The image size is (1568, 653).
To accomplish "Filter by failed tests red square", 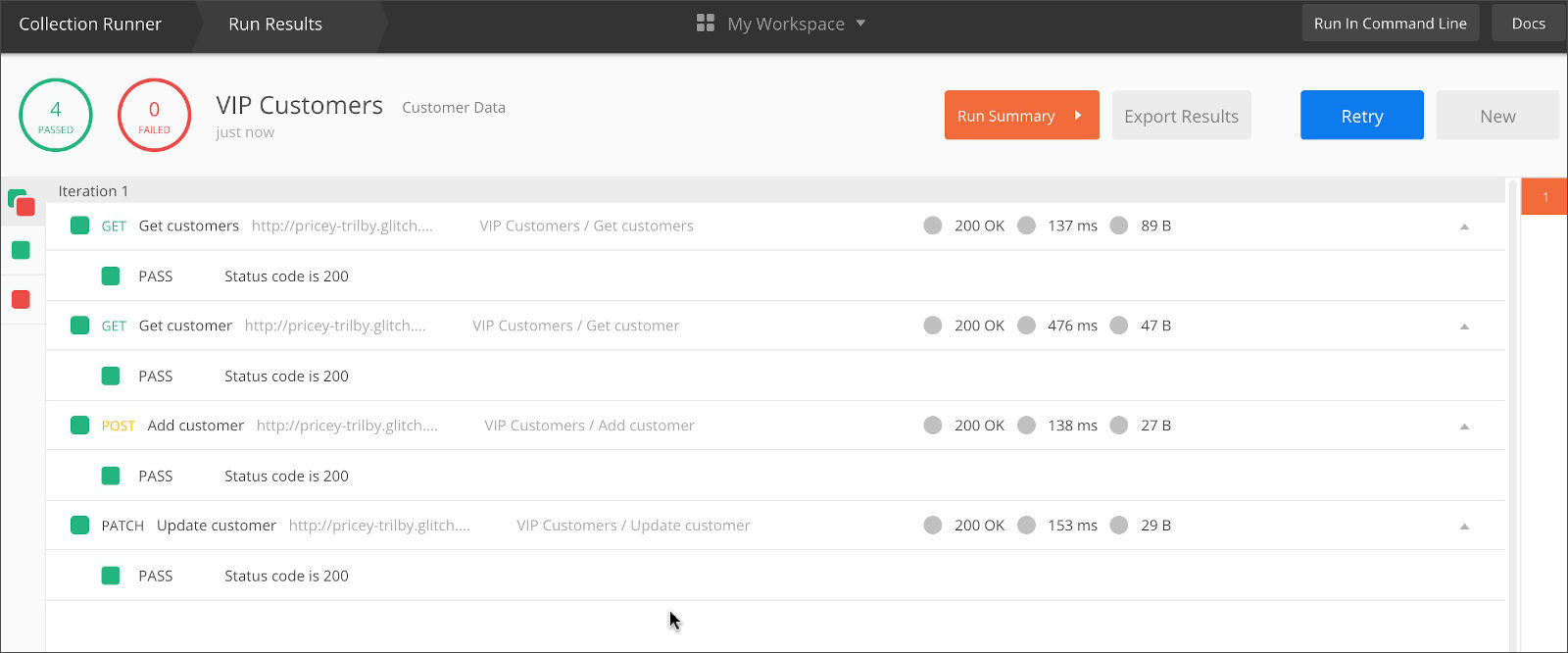I will pyautogui.click(x=21, y=300).
